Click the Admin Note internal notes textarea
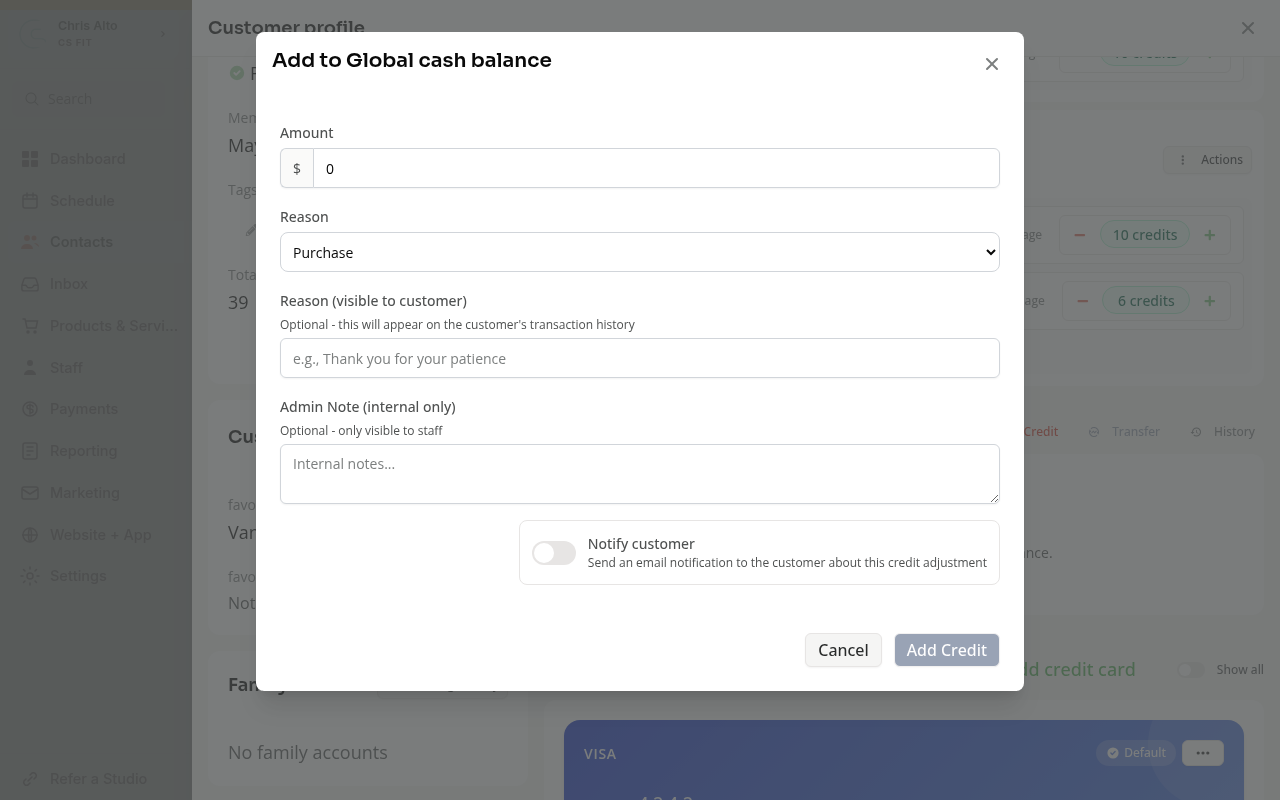Viewport: 1280px width, 800px height. click(640, 474)
